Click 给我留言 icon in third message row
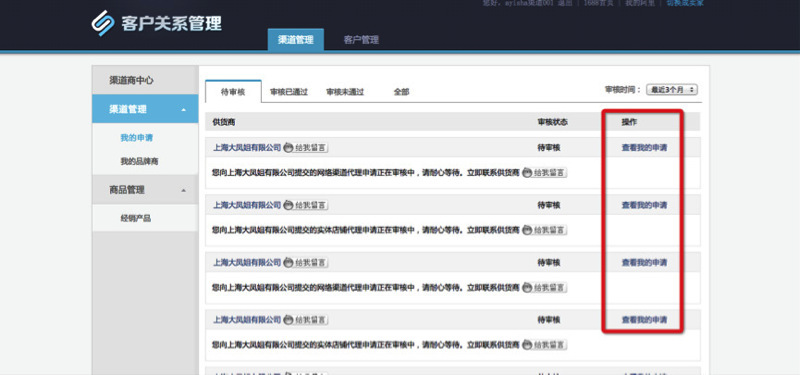This screenshot has width=800, height=375. [x=545, y=288]
